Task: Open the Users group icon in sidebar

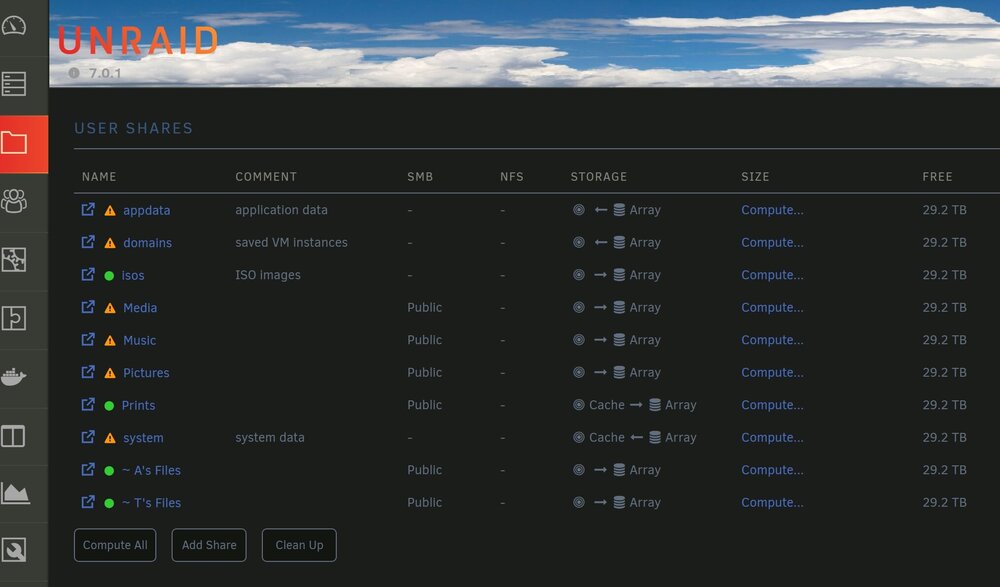Action: pyautogui.click(x=14, y=201)
